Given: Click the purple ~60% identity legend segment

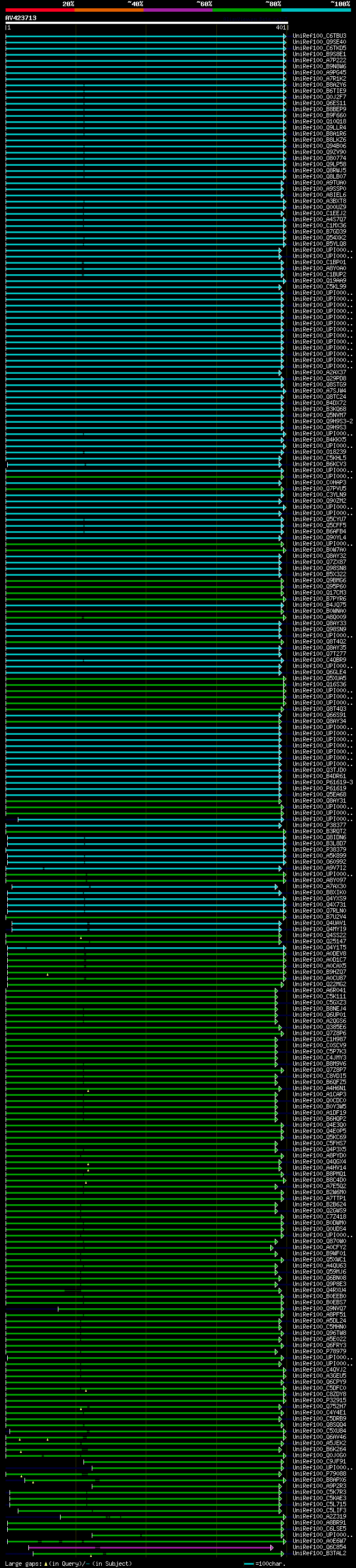Looking at the screenshot, I should (177, 10).
